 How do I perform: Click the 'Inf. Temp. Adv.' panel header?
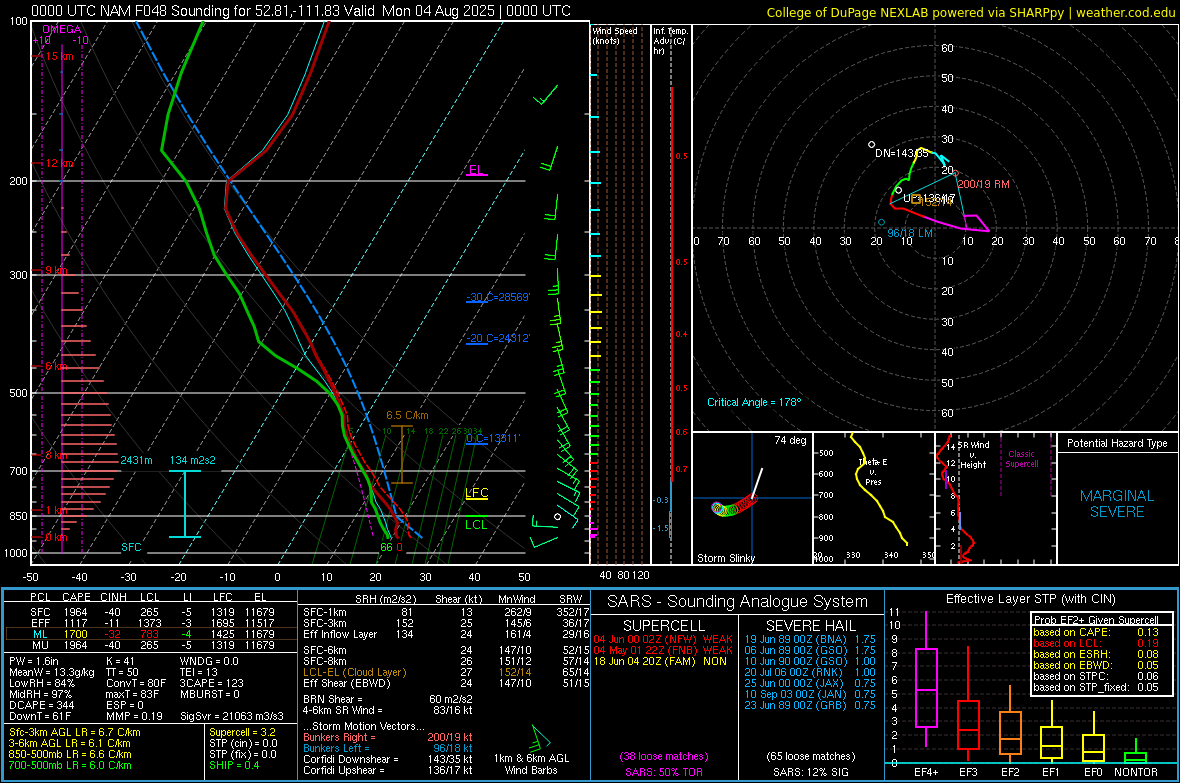pyautogui.click(x=670, y=41)
